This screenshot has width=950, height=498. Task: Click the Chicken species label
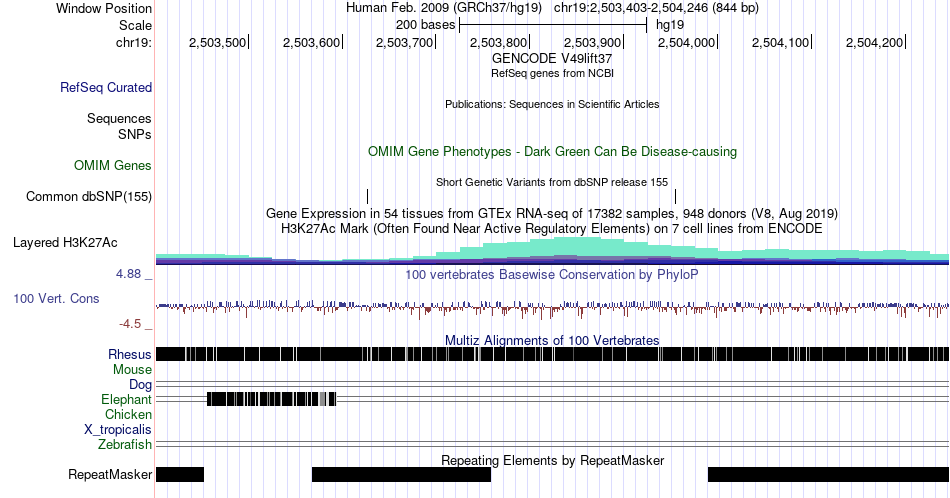click(128, 414)
